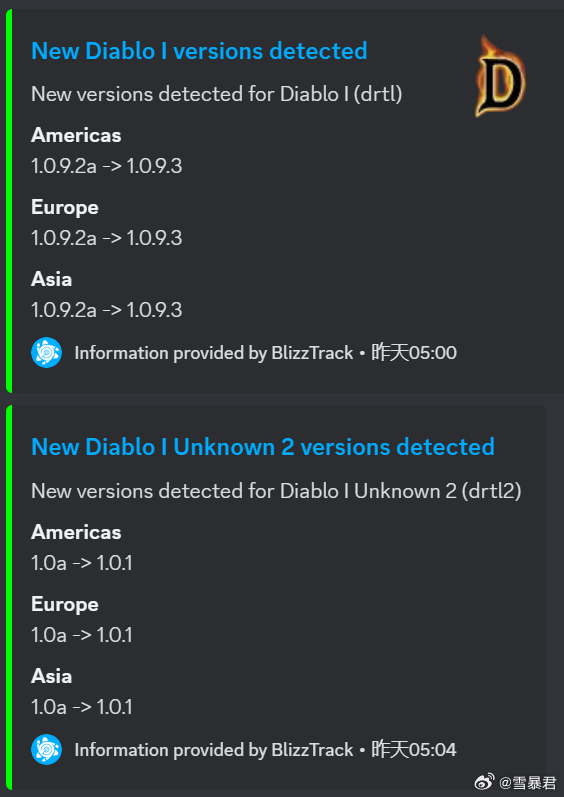Click description mentioning Diablo I Unknown 2 (drtl2)

click(x=276, y=492)
